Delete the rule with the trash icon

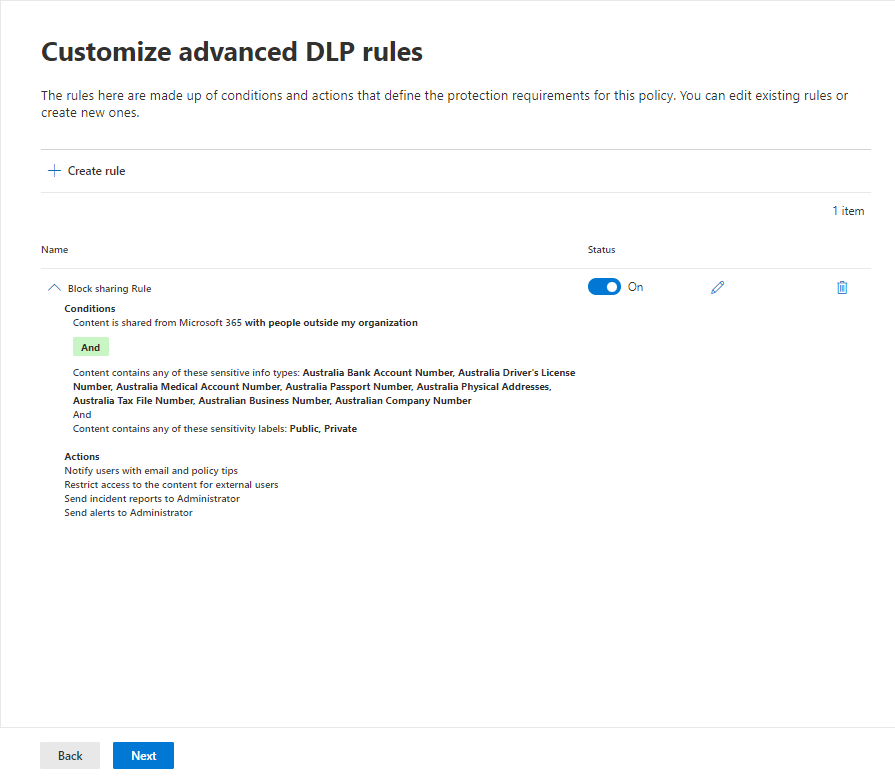(x=842, y=288)
